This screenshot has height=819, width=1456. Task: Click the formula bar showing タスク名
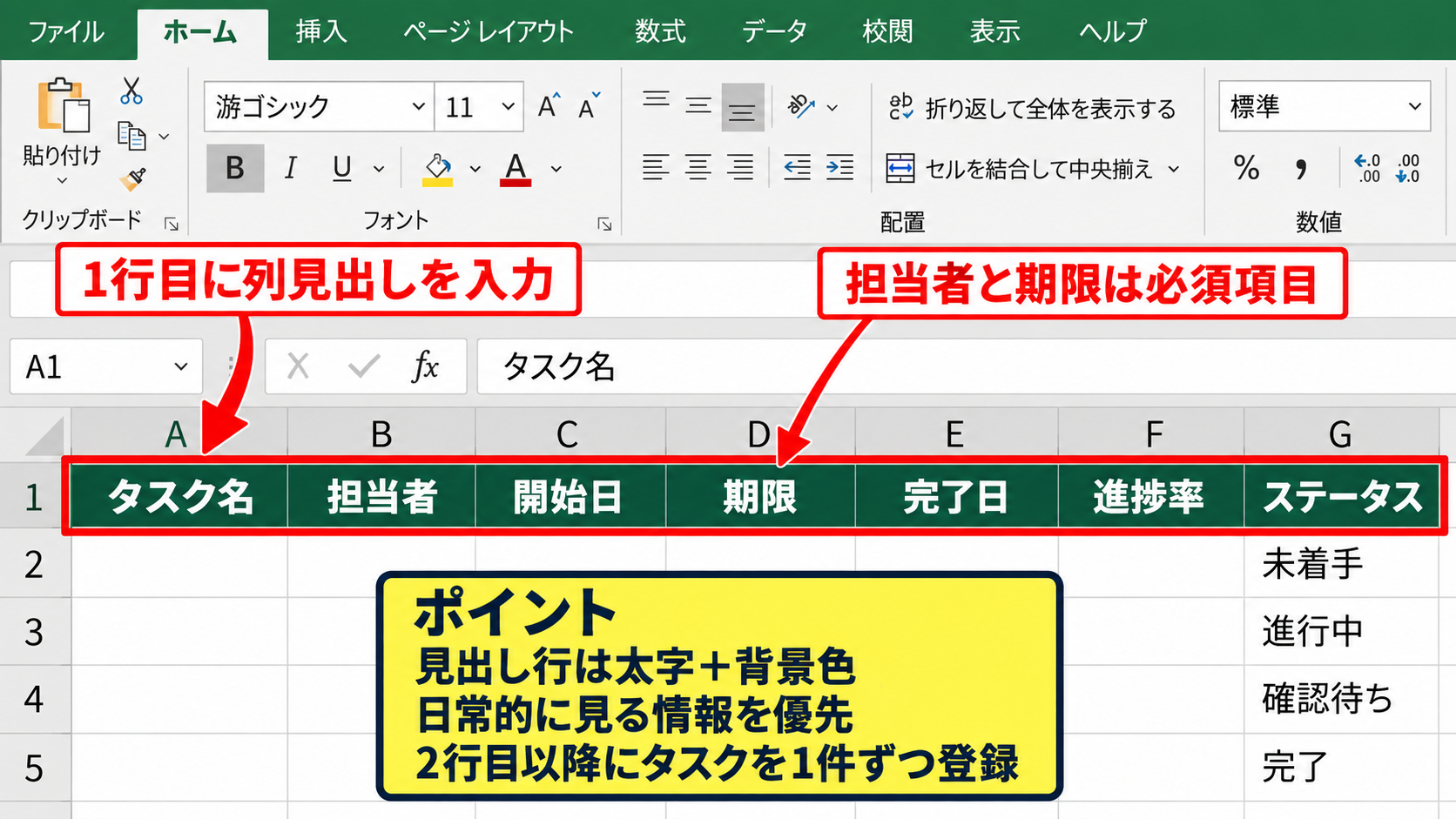(967, 366)
